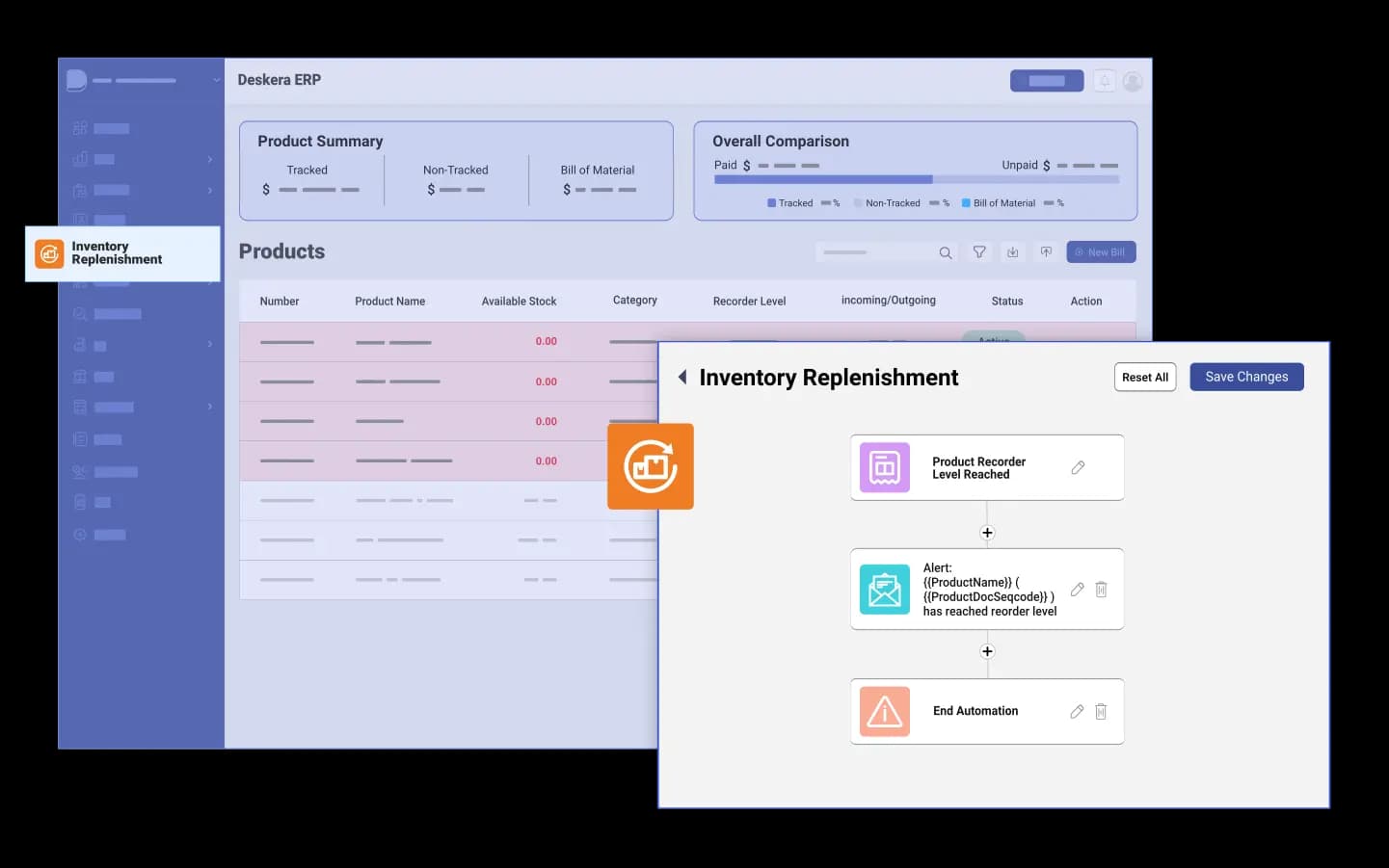Click the Paid/Unpaid comparison progress bar
This screenshot has width=1389, height=868.
916,179
